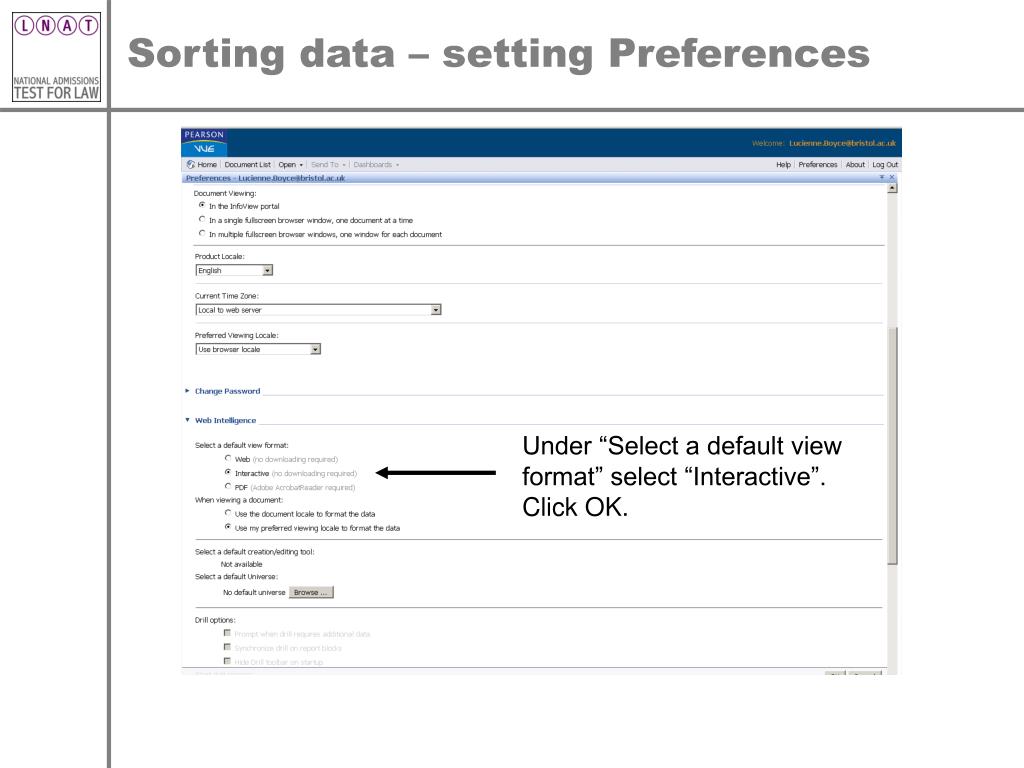
Task: Click the Home globe icon
Action: tap(191, 164)
